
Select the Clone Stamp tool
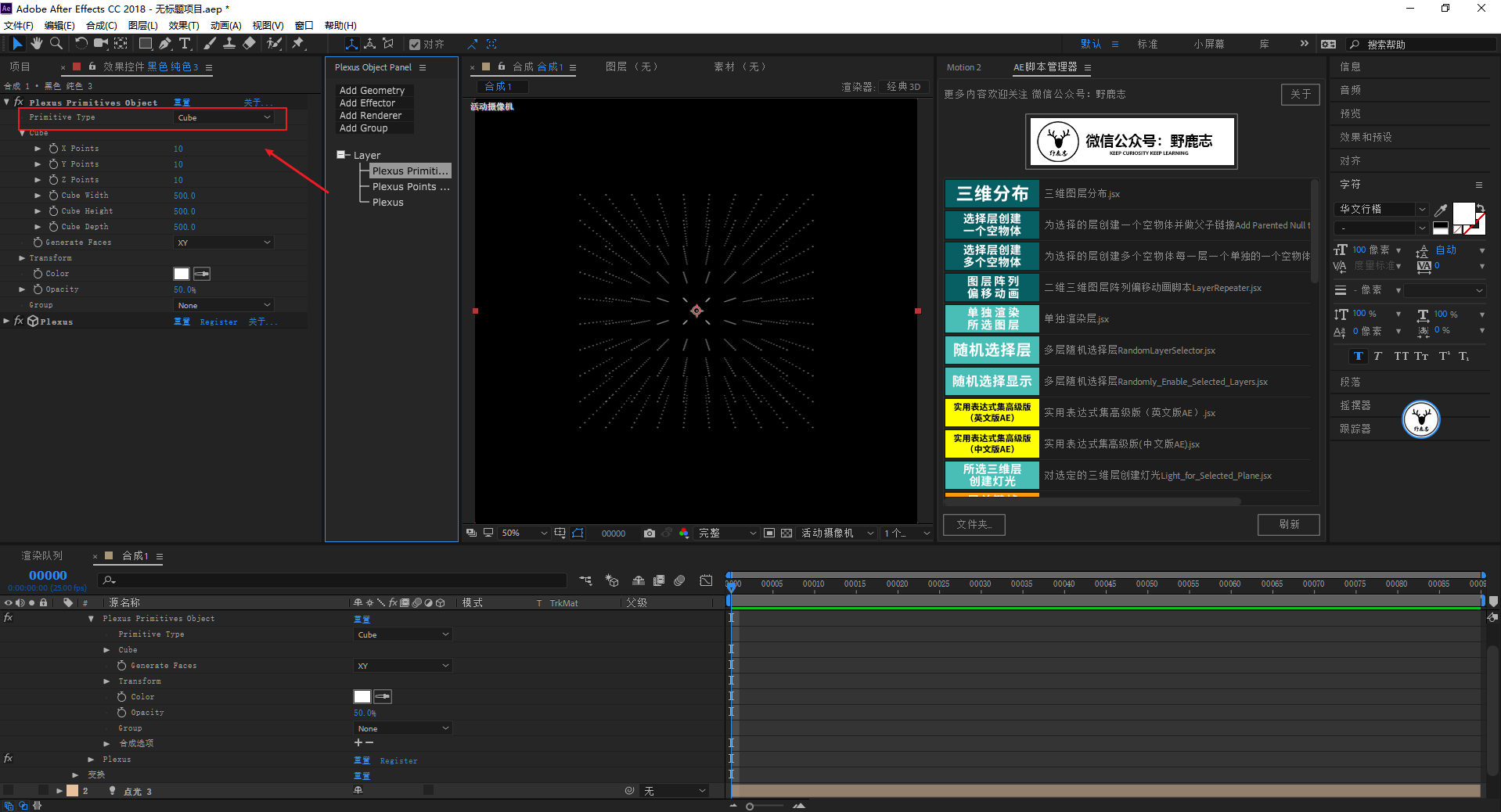click(229, 44)
